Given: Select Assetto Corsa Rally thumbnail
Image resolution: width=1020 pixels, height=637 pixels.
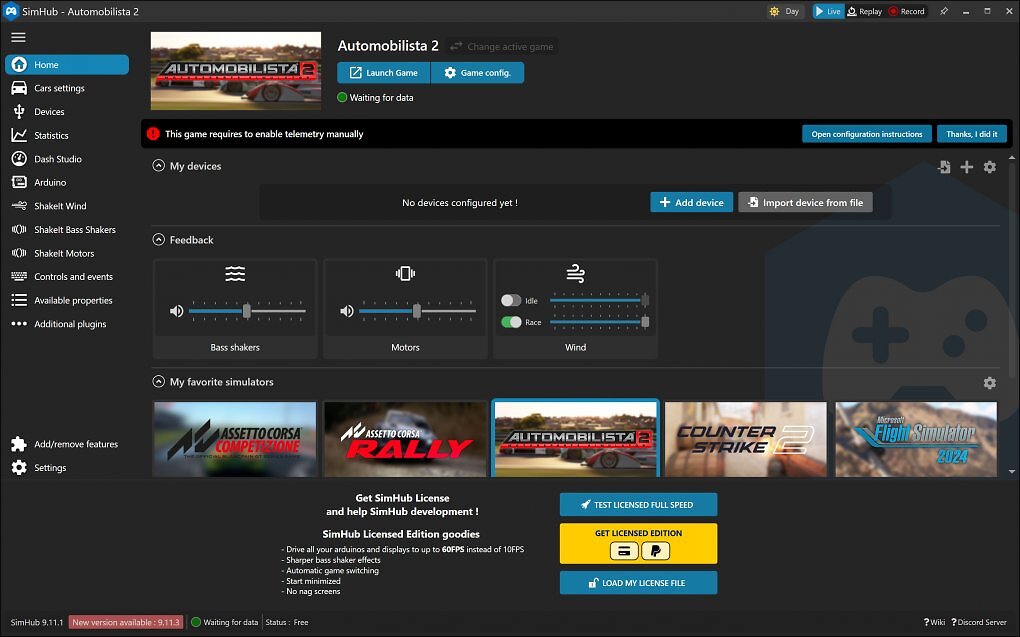Looking at the screenshot, I should click(x=405, y=439).
